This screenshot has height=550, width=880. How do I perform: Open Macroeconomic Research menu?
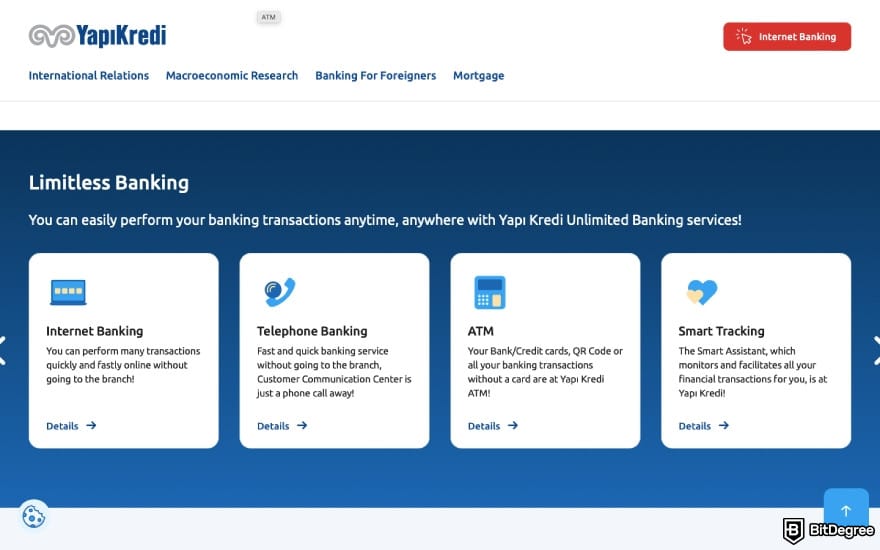(232, 76)
